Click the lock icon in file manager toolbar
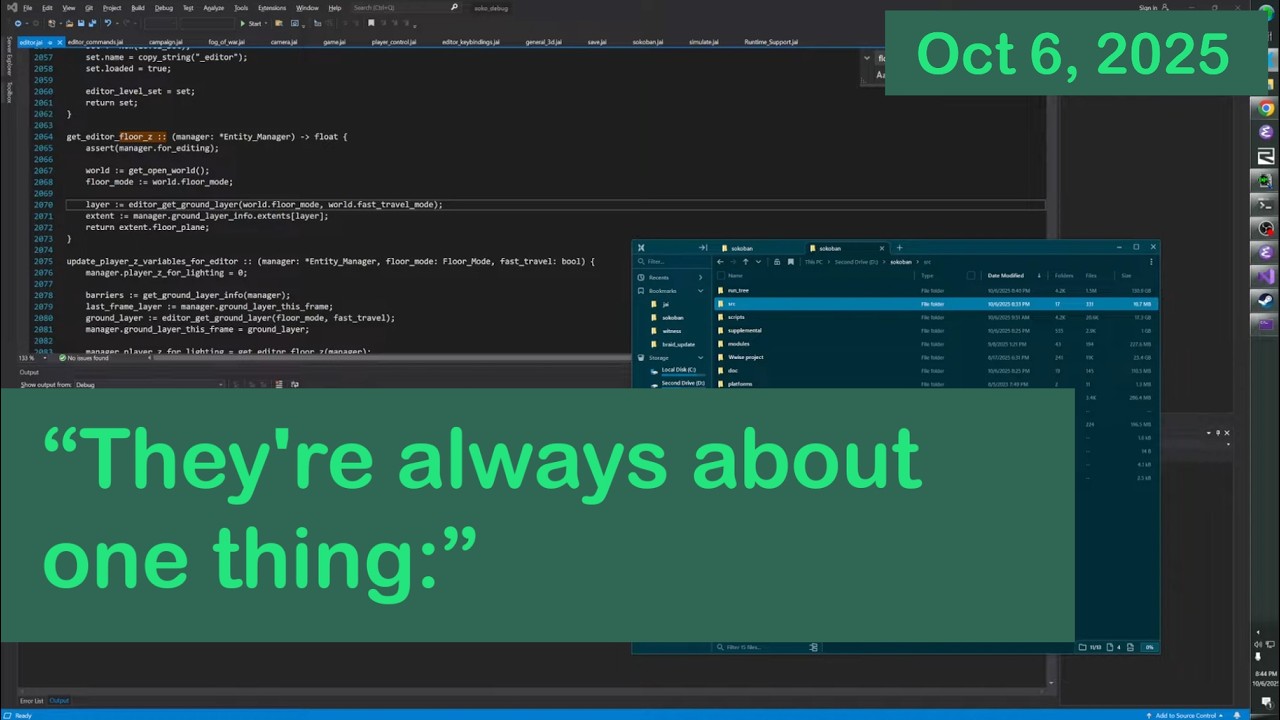This screenshot has width=1280, height=720. click(777, 262)
